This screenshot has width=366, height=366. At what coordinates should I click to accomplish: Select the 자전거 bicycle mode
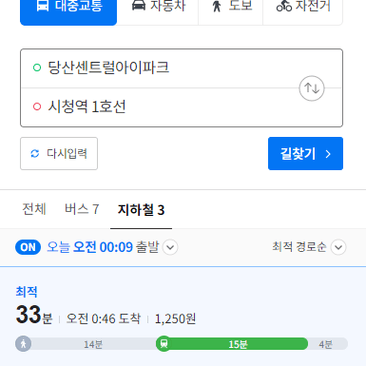[303, 10]
